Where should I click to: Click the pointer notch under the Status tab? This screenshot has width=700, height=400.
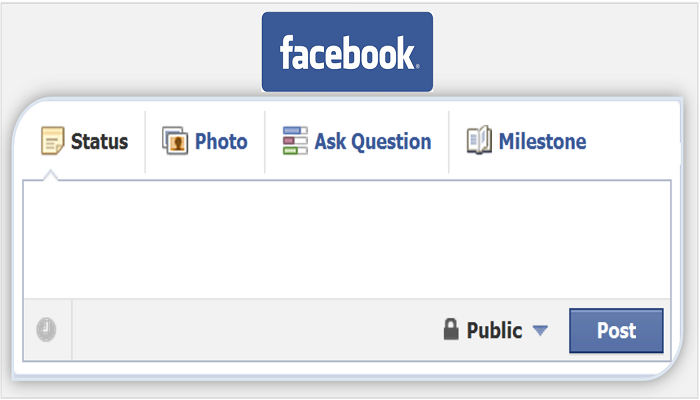[x=51, y=175]
